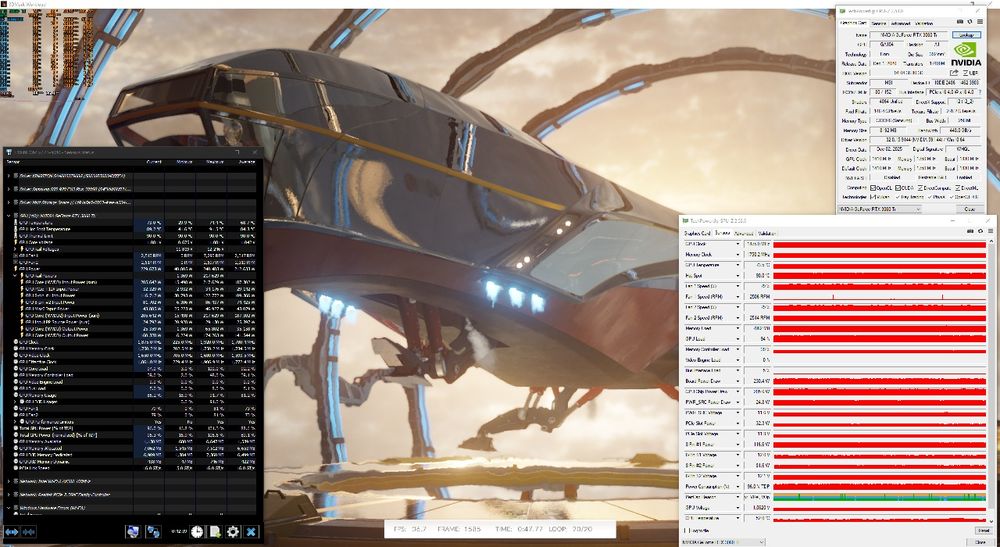Toggle the PhysX checkbox in GPU-Z
The height and width of the screenshot is (547, 1000).
pyautogui.click(x=932, y=196)
